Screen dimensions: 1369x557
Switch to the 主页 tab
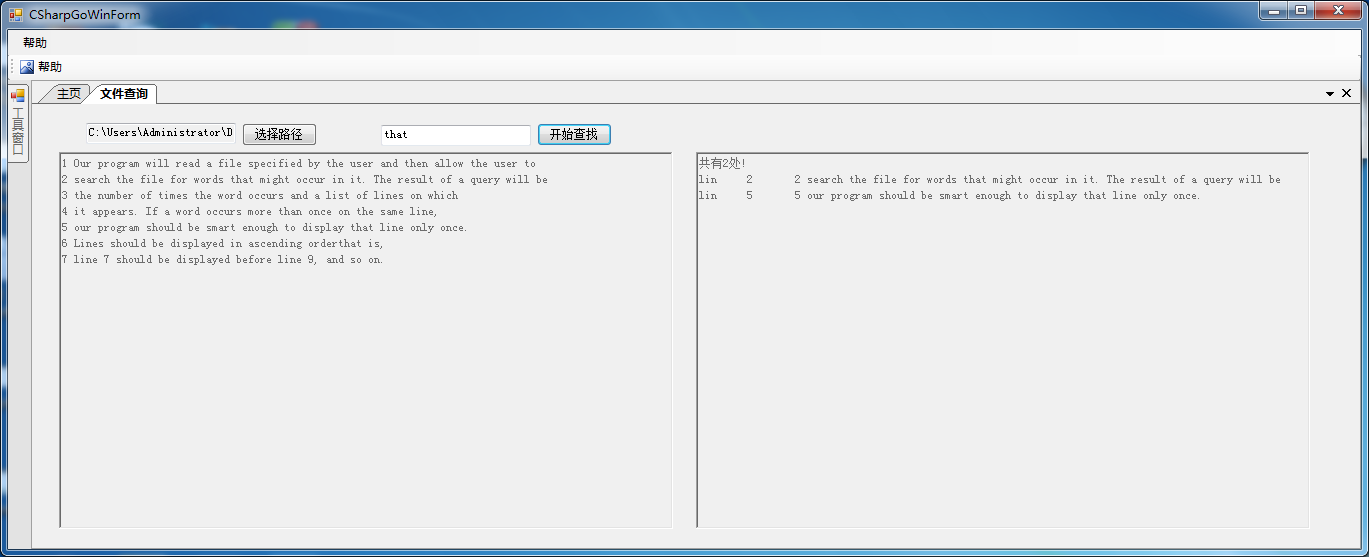click(x=68, y=94)
